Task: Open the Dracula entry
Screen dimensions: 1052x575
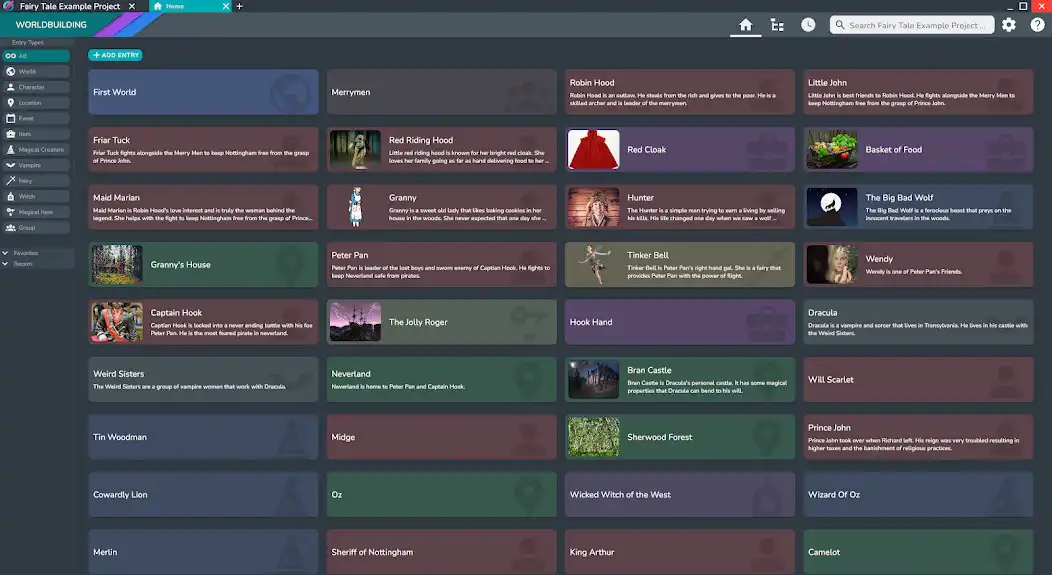Action: 918,322
